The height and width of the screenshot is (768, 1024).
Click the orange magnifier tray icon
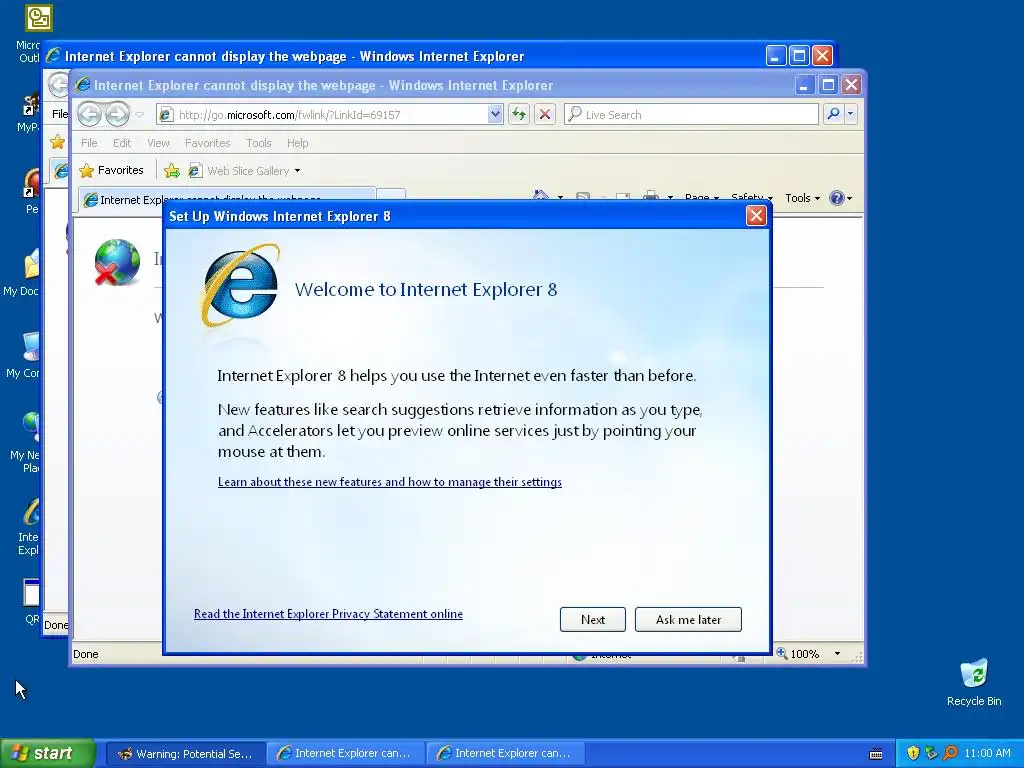[x=950, y=753]
